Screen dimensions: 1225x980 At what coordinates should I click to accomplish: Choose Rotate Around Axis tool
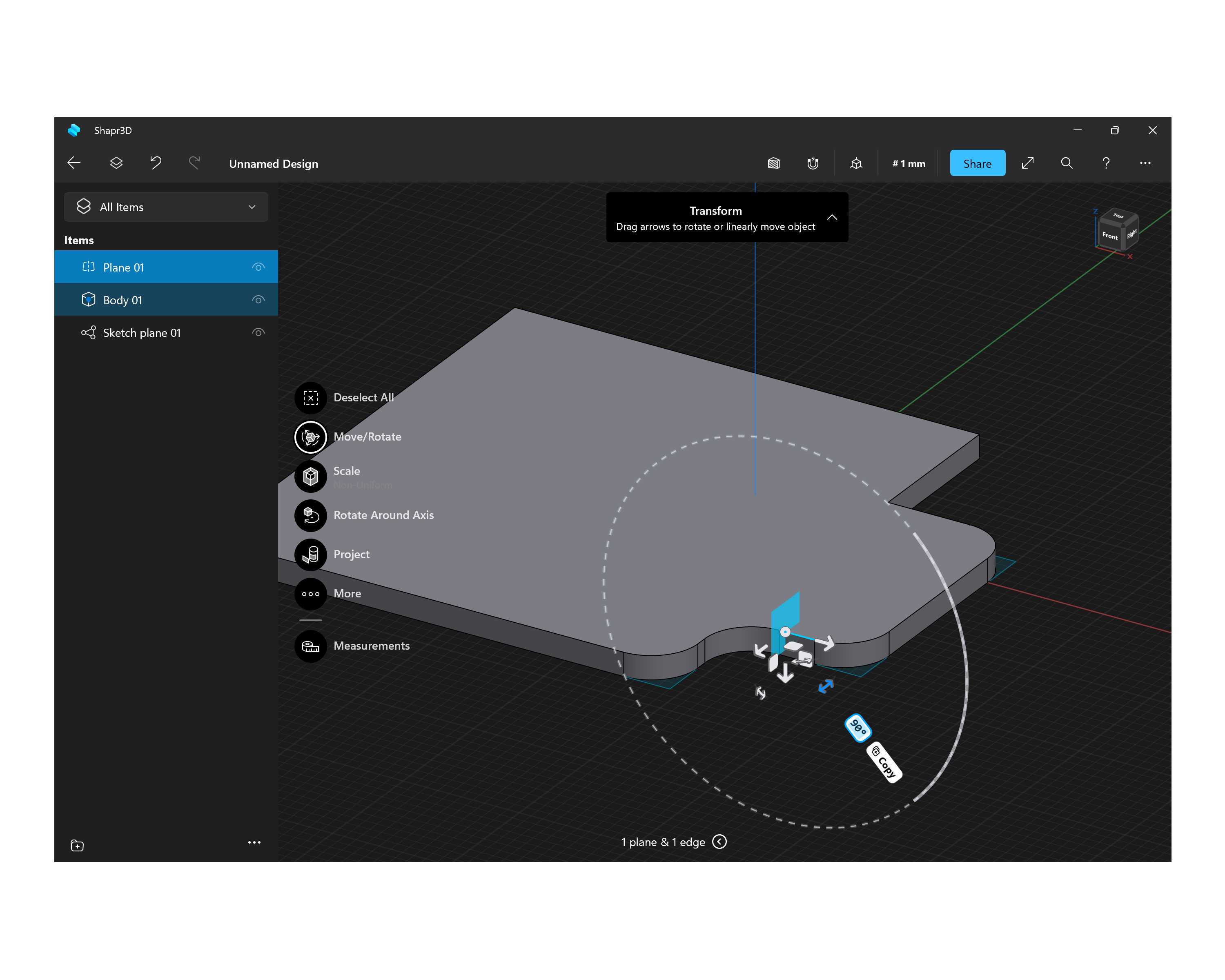click(310, 515)
